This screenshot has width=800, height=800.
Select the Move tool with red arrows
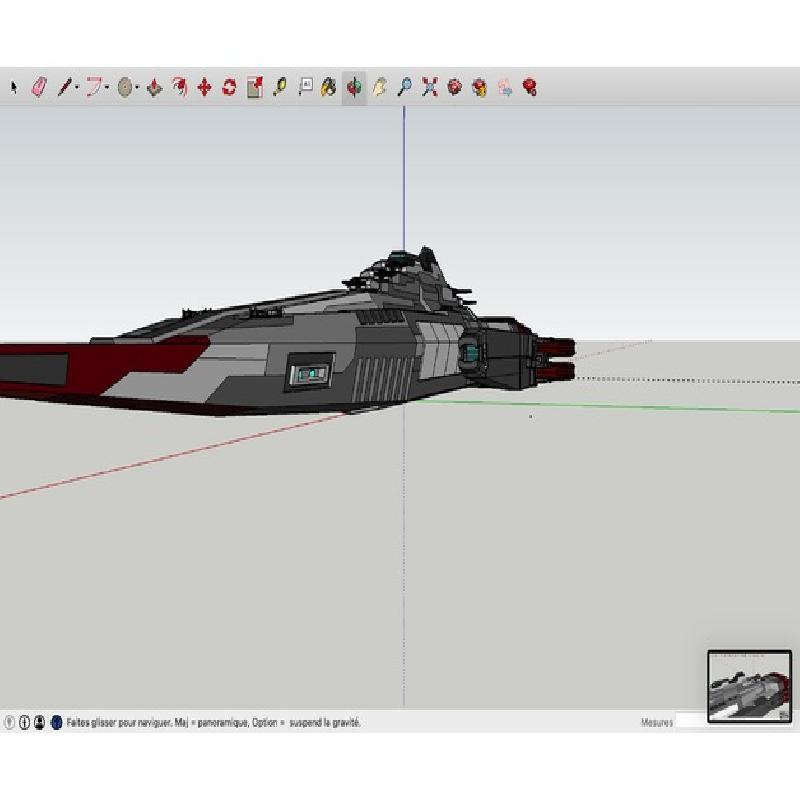(x=204, y=87)
